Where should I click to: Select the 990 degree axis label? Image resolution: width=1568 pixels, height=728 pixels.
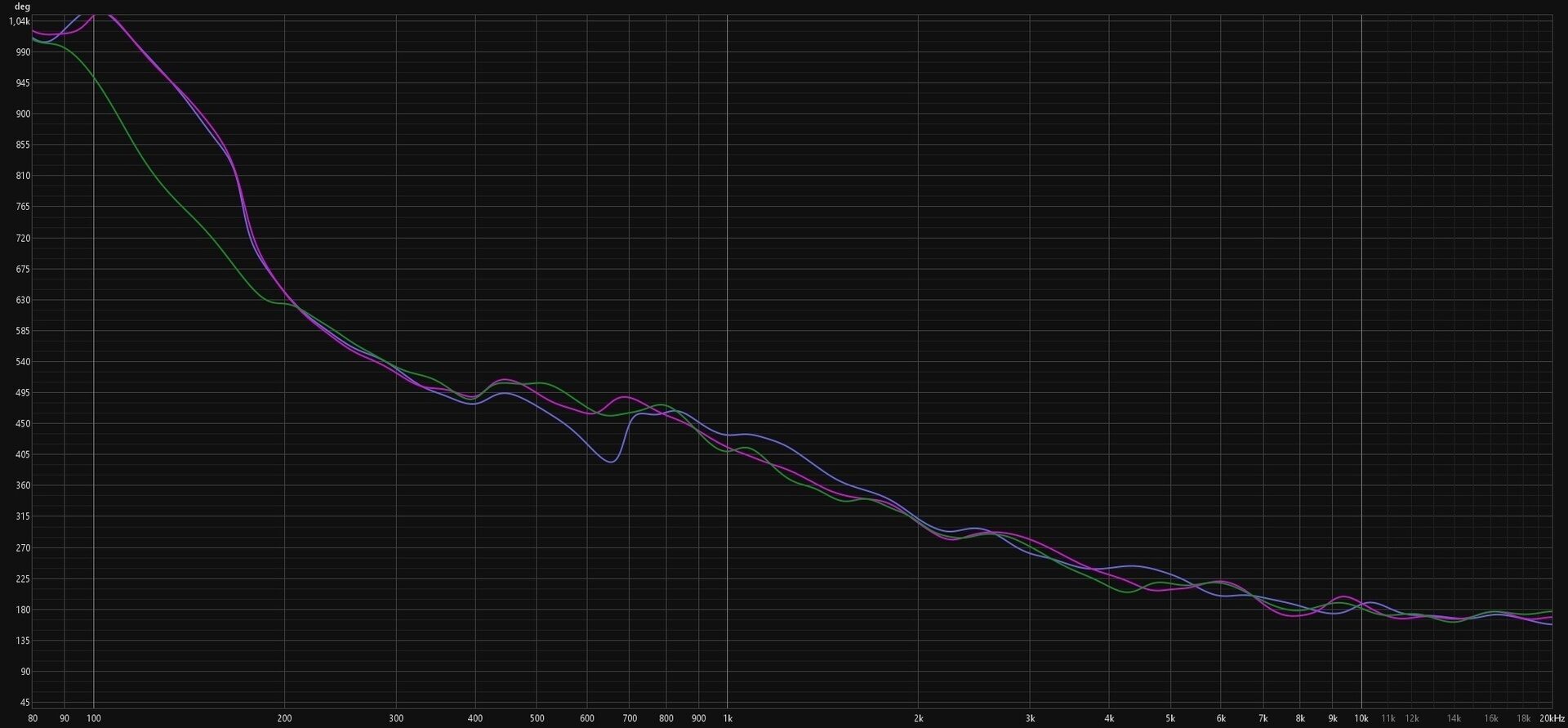(23, 52)
